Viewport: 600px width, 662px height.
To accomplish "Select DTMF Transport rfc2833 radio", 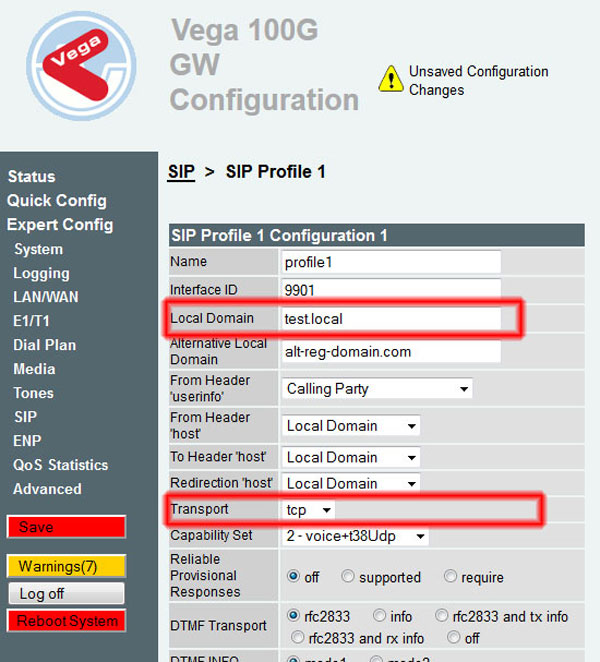I will pos(293,616).
